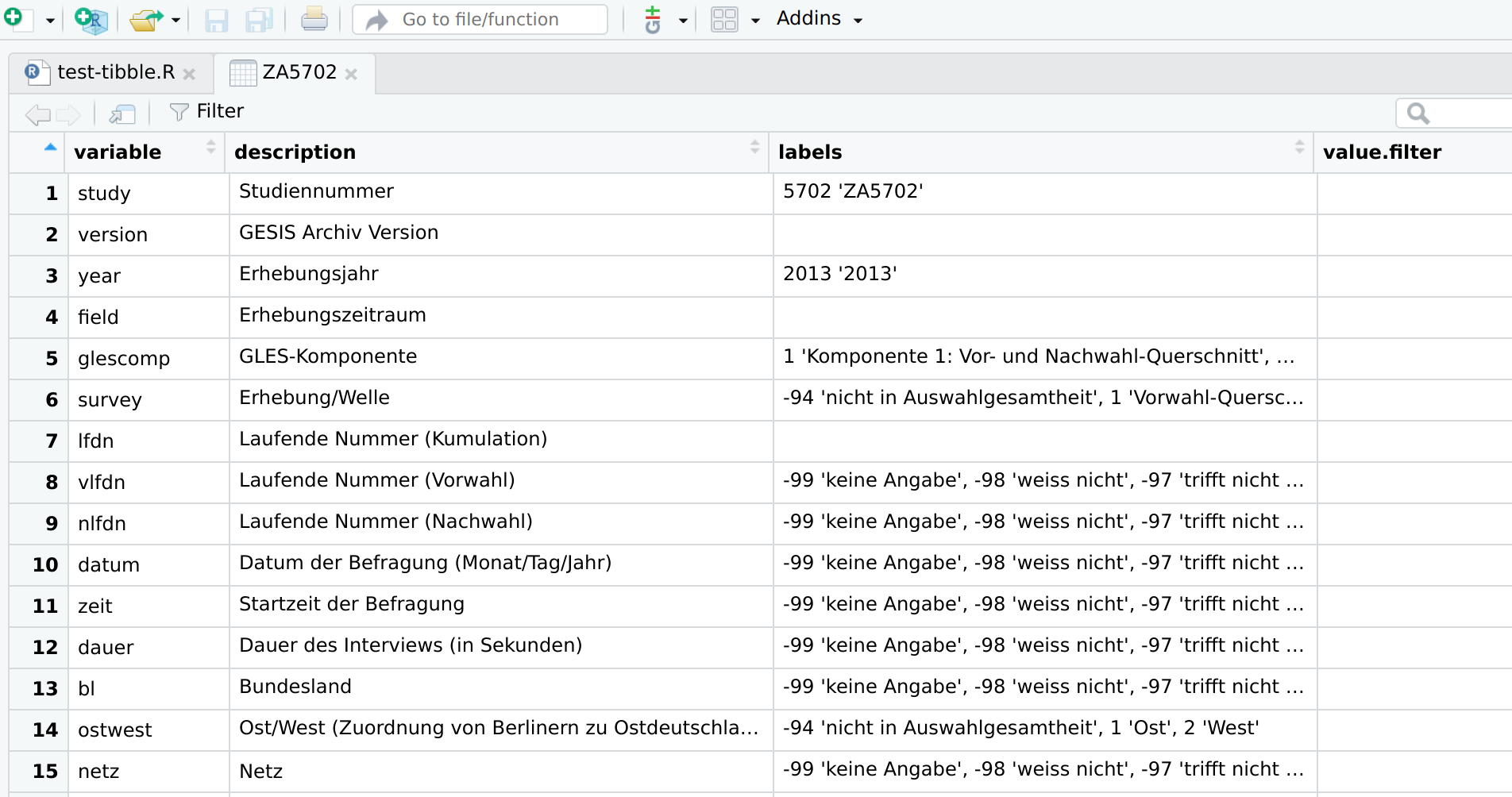Open the Addins dropdown
Screen dimensions: 1512x797
tap(818, 18)
